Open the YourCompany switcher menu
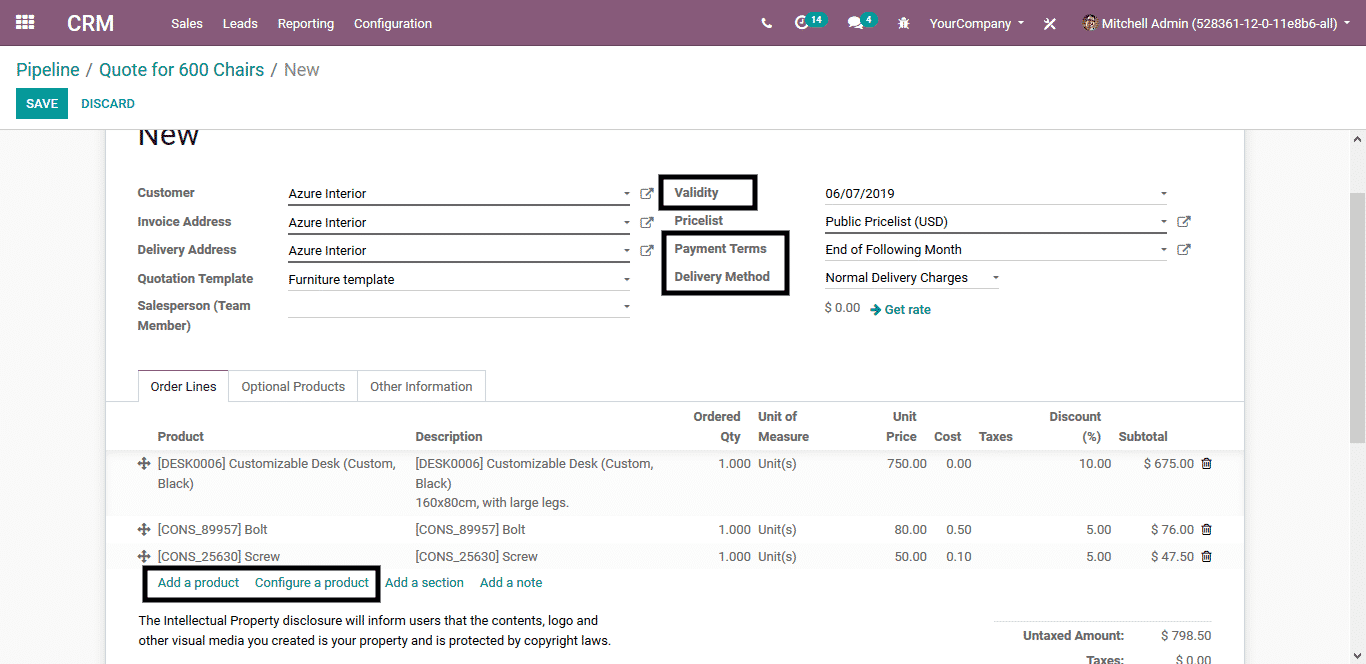 pyautogui.click(x=976, y=23)
